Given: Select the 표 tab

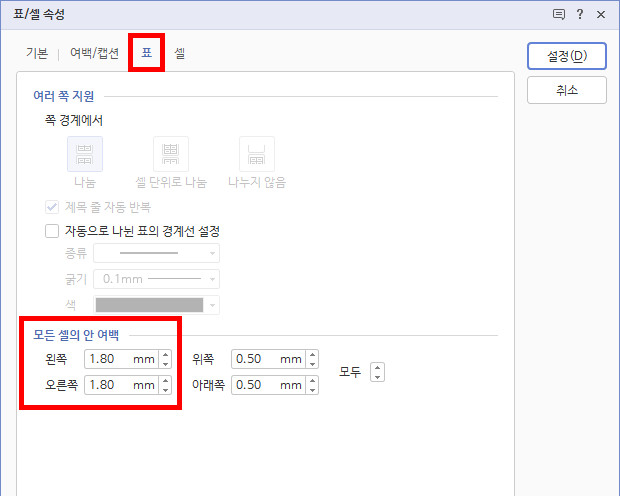Looking at the screenshot, I should (147, 53).
